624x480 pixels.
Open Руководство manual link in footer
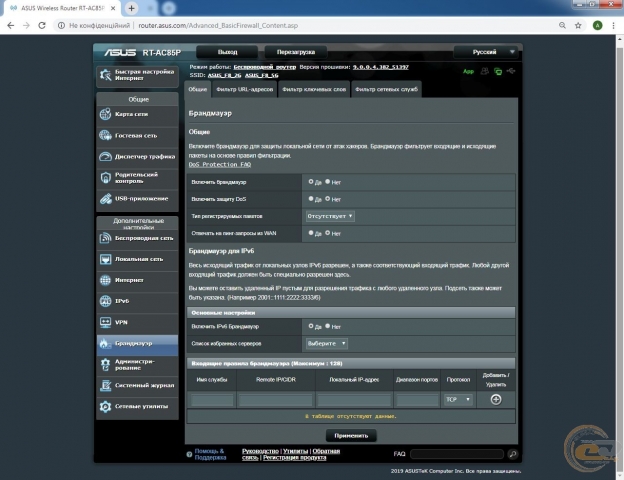click(260, 451)
